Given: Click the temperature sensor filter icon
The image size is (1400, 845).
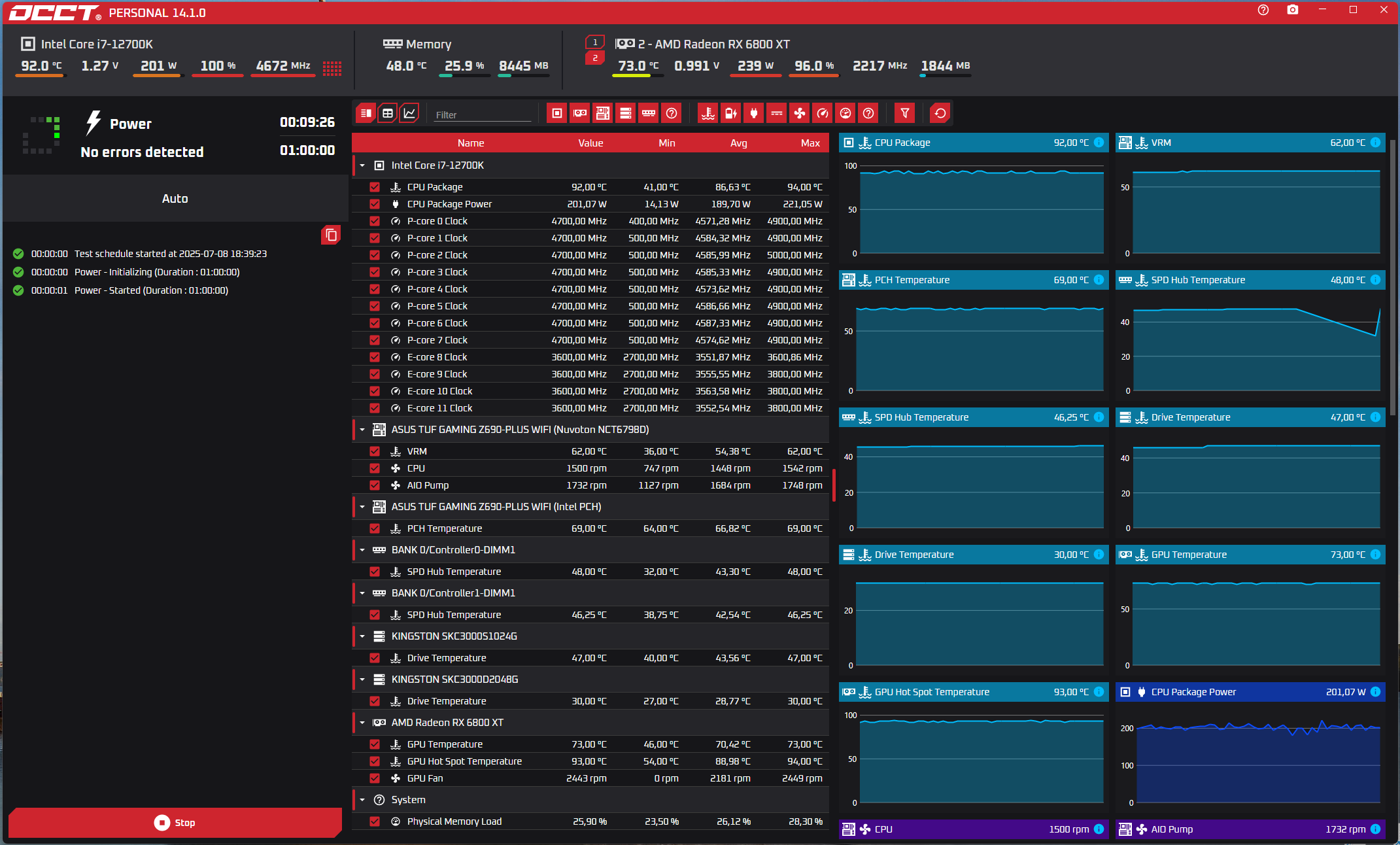Looking at the screenshot, I should point(708,113).
